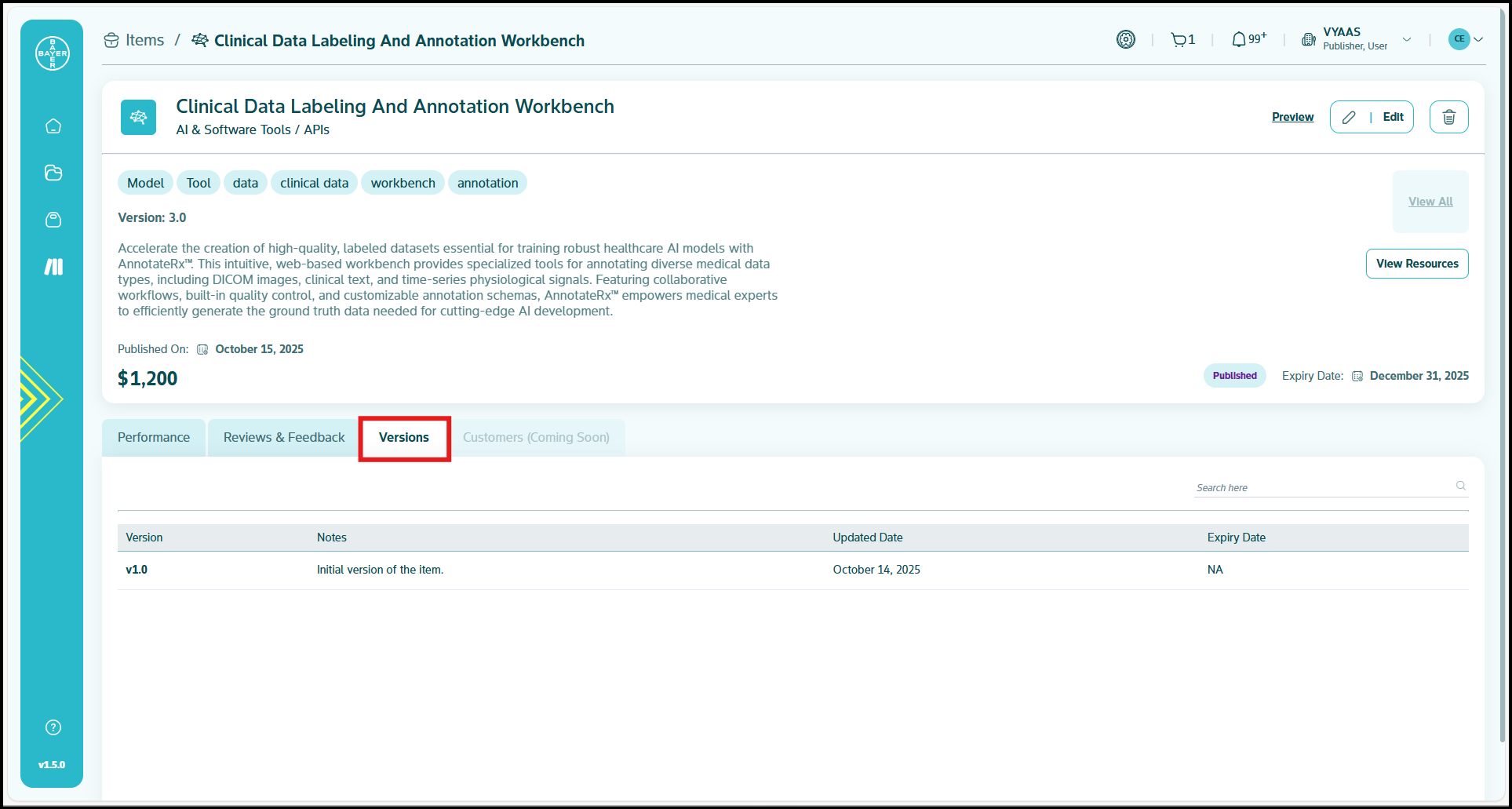Viewport: 1512px width, 809px height.
Task: Open the Home icon in sidebar
Action: click(x=53, y=126)
